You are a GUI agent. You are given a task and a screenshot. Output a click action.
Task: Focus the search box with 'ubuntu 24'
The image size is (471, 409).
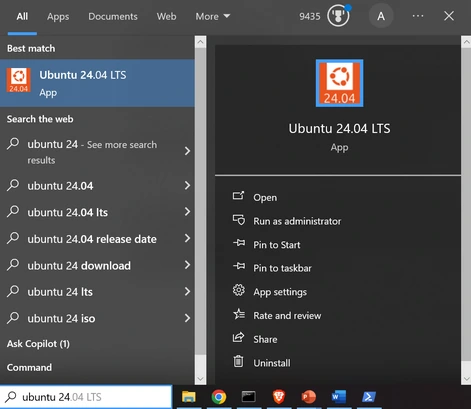pos(86,397)
